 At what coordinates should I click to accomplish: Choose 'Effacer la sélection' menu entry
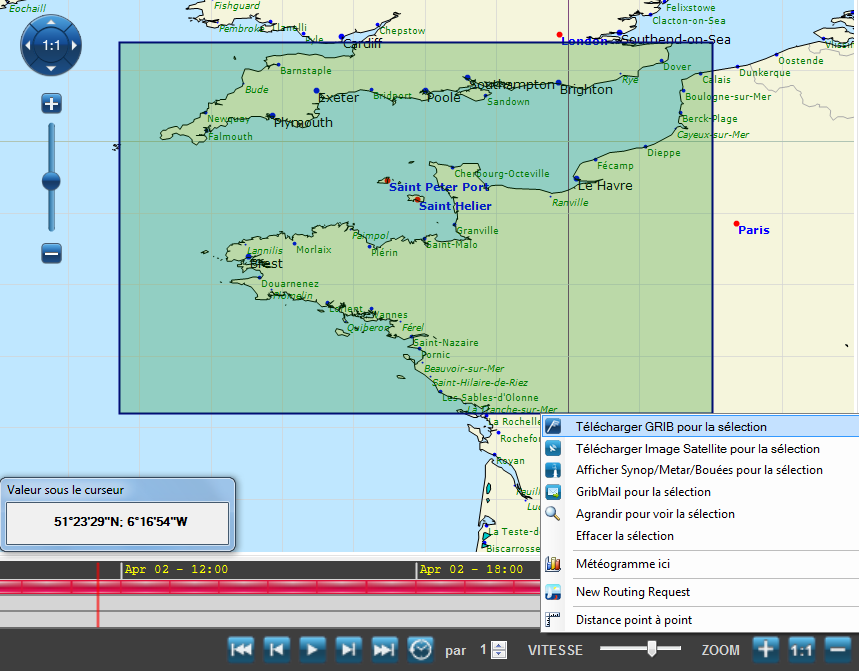tap(624, 536)
